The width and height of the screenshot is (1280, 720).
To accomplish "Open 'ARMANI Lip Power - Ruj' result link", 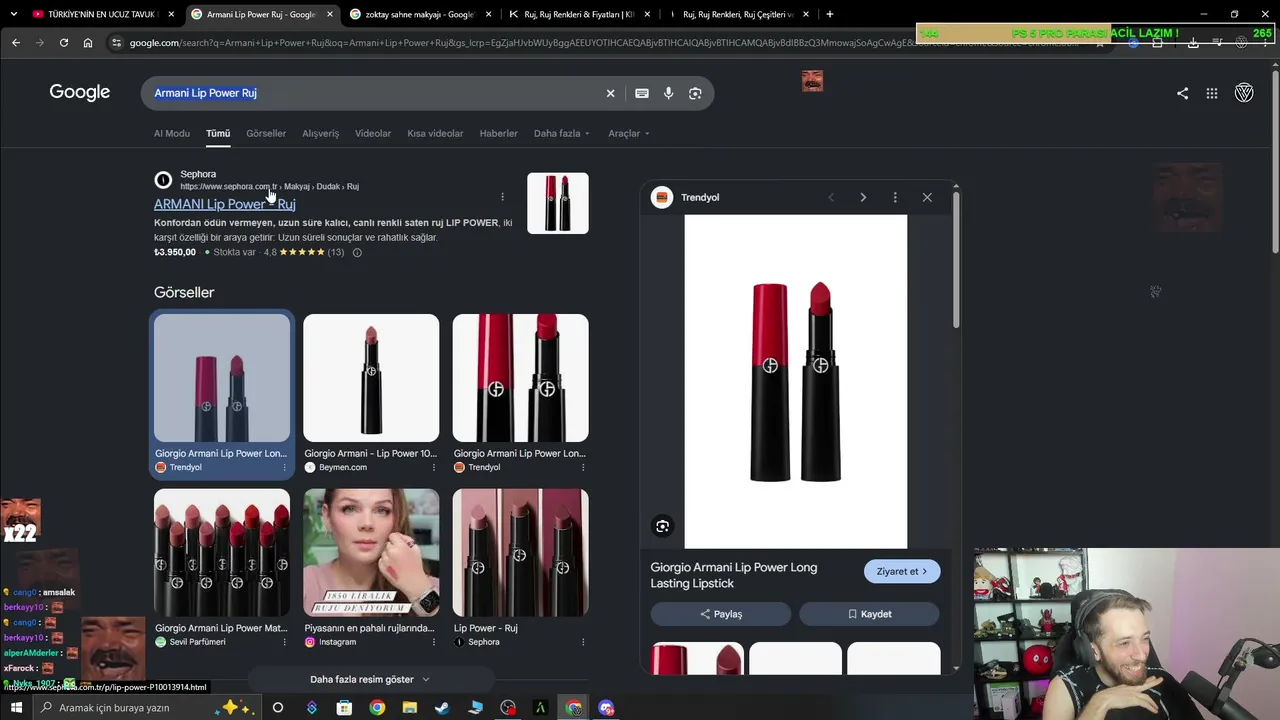I will click(225, 204).
